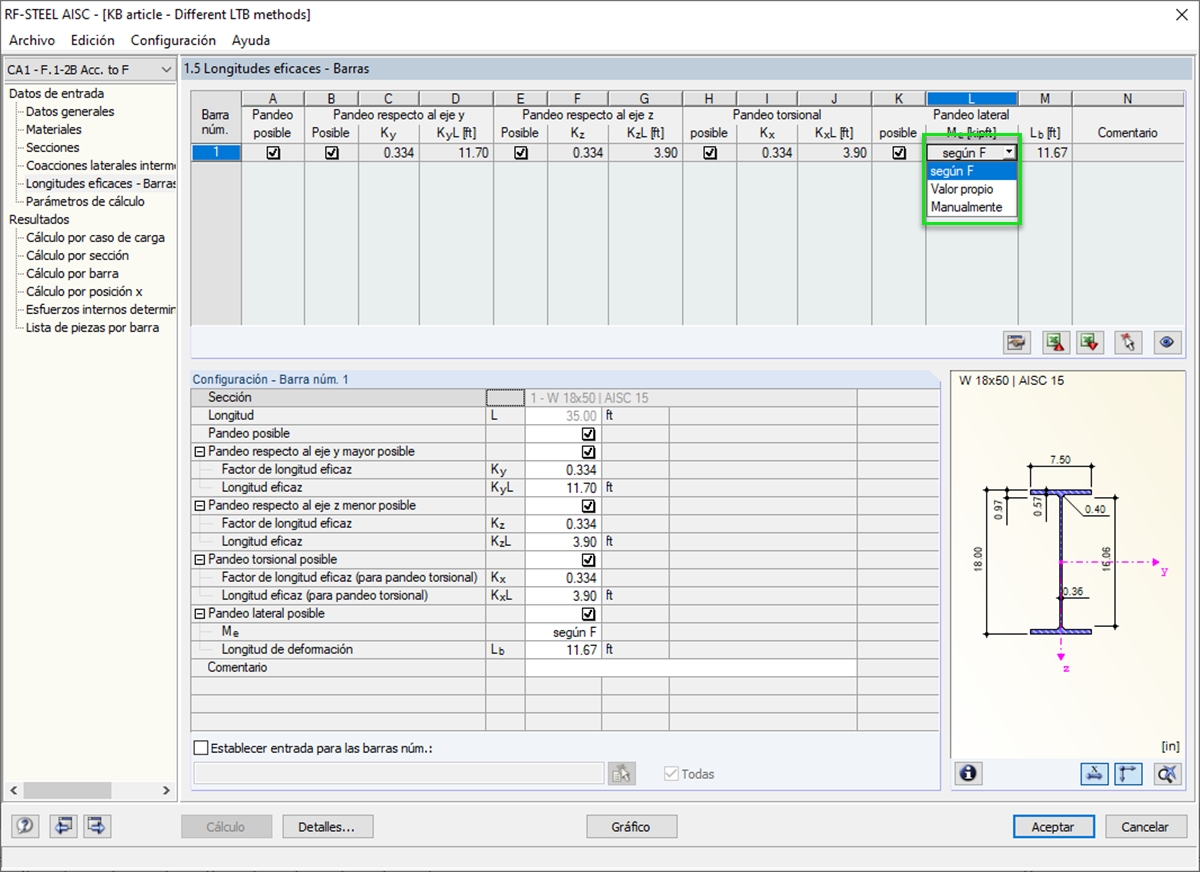Close the RF-STEEL AISC window
Image resolution: width=1200 pixels, height=872 pixels.
[1180, 15]
